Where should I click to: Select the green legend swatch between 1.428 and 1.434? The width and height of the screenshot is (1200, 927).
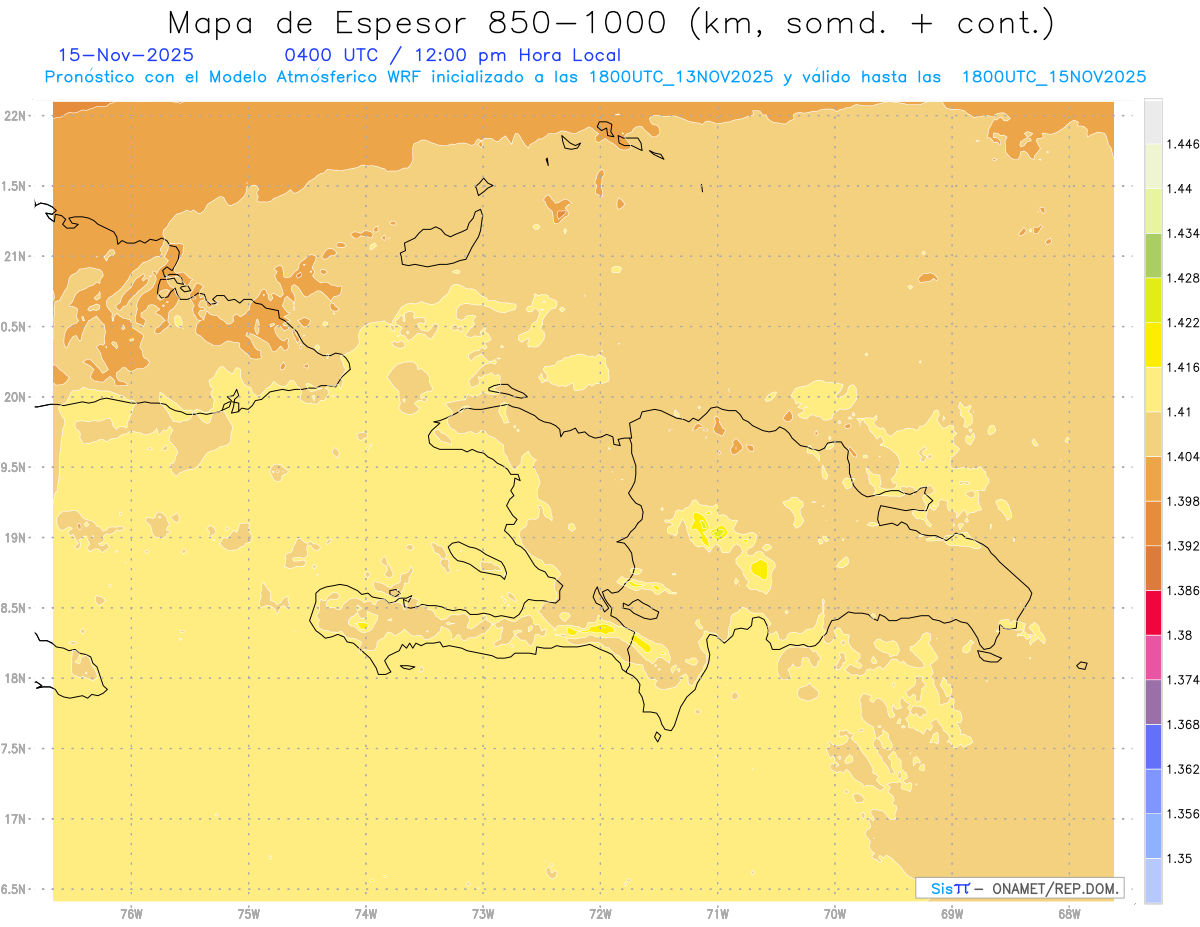pyautogui.click(x=1153, y=255)
